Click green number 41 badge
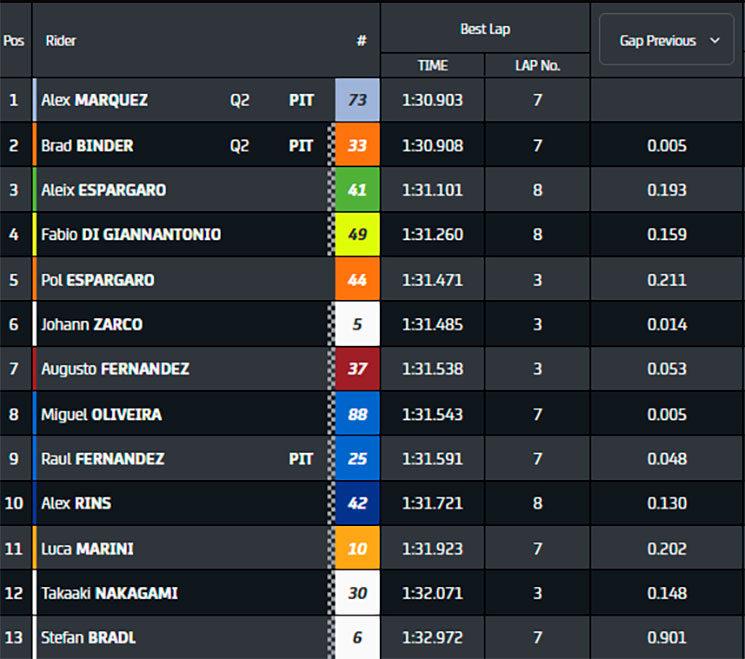 357,190
